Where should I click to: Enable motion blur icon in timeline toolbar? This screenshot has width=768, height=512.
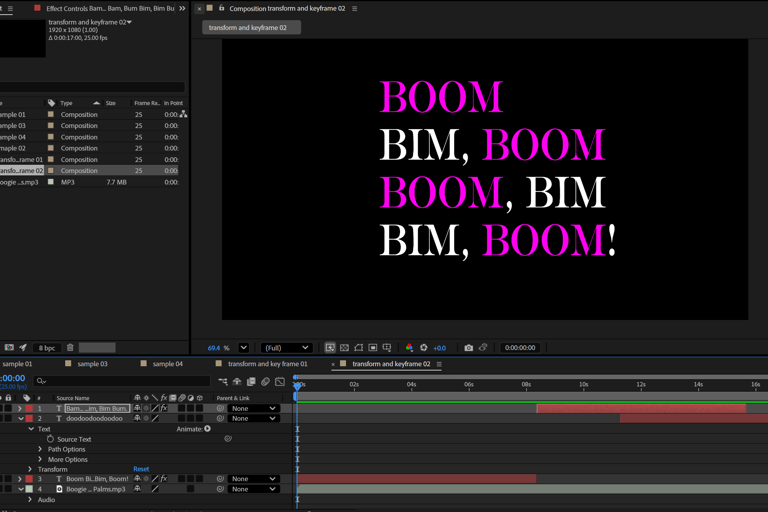tap(265, 381)
